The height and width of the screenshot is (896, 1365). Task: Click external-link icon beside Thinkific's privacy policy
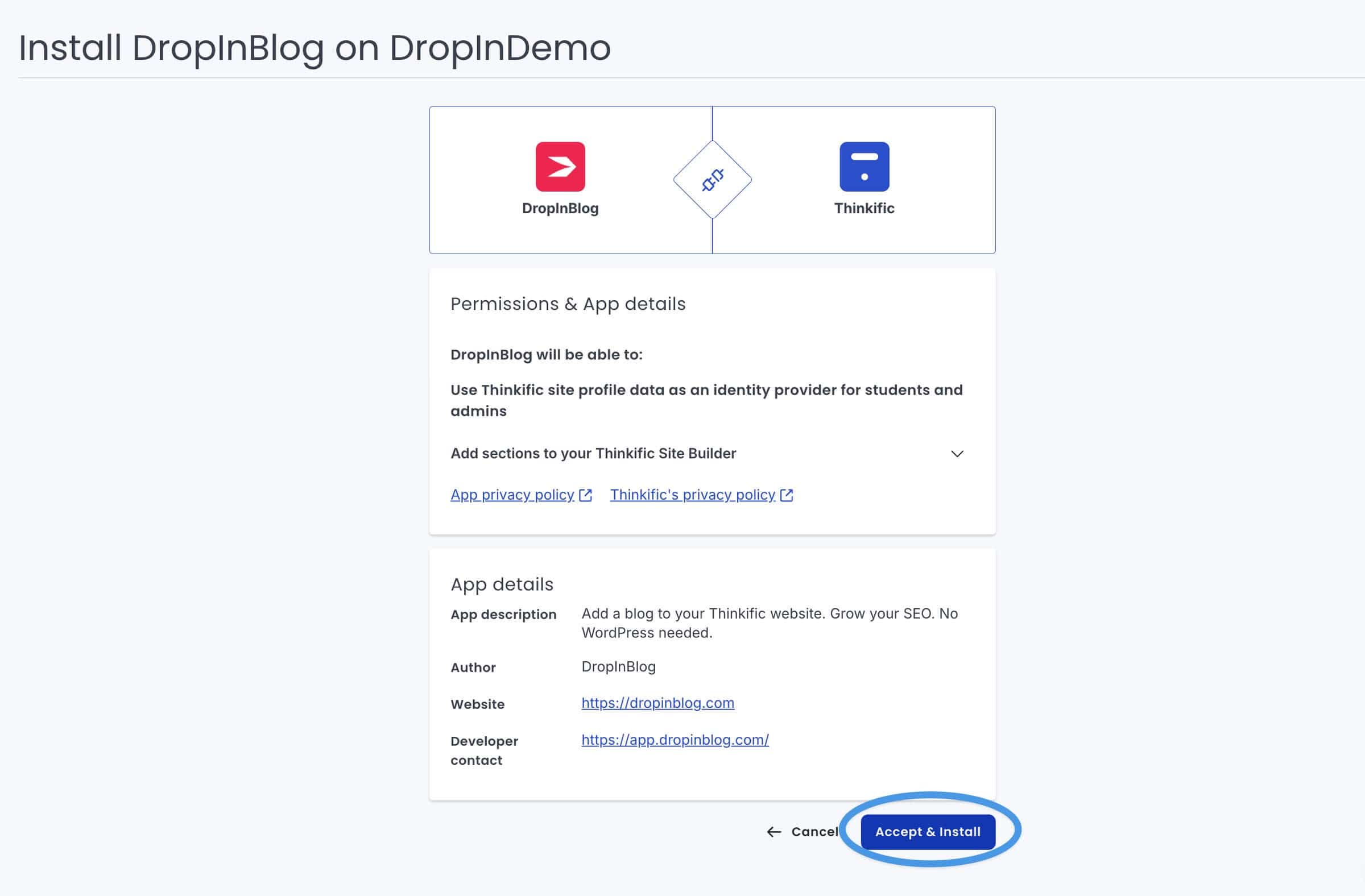(787, 495)
